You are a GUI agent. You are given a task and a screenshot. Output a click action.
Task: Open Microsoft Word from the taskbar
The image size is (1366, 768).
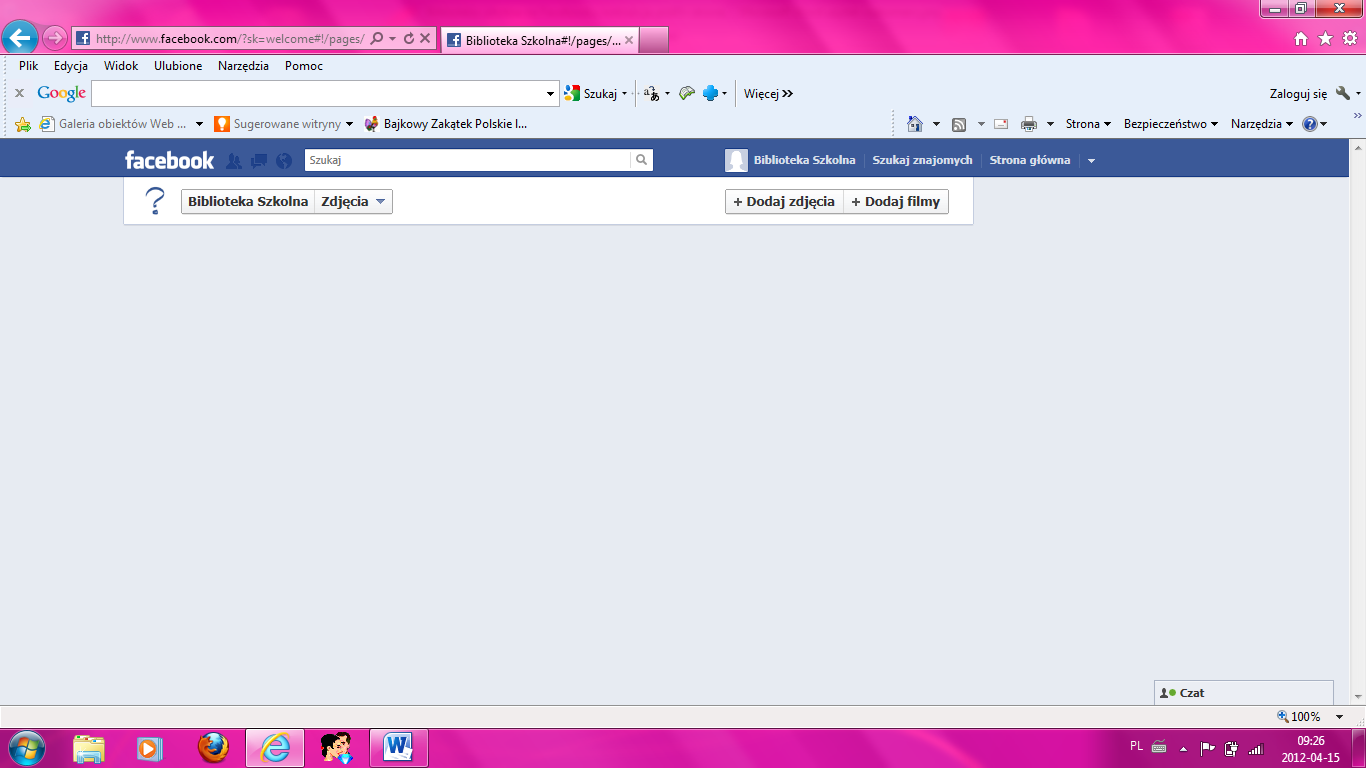[399, 747]
